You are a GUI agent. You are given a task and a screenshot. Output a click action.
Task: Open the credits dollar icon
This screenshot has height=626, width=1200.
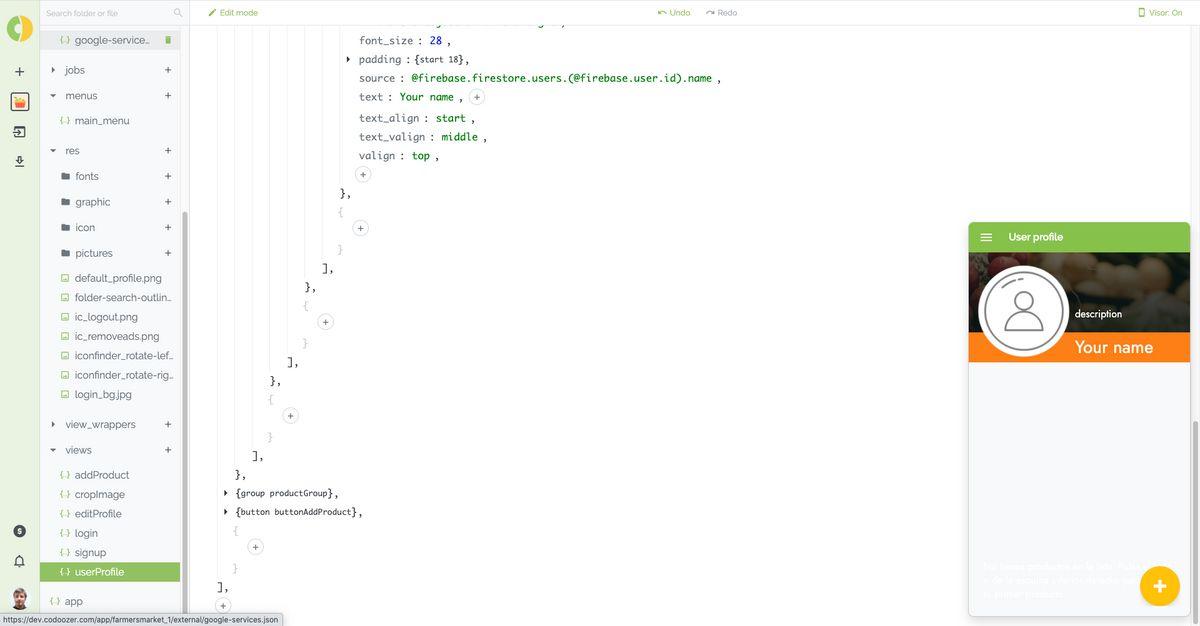point(19,531)
